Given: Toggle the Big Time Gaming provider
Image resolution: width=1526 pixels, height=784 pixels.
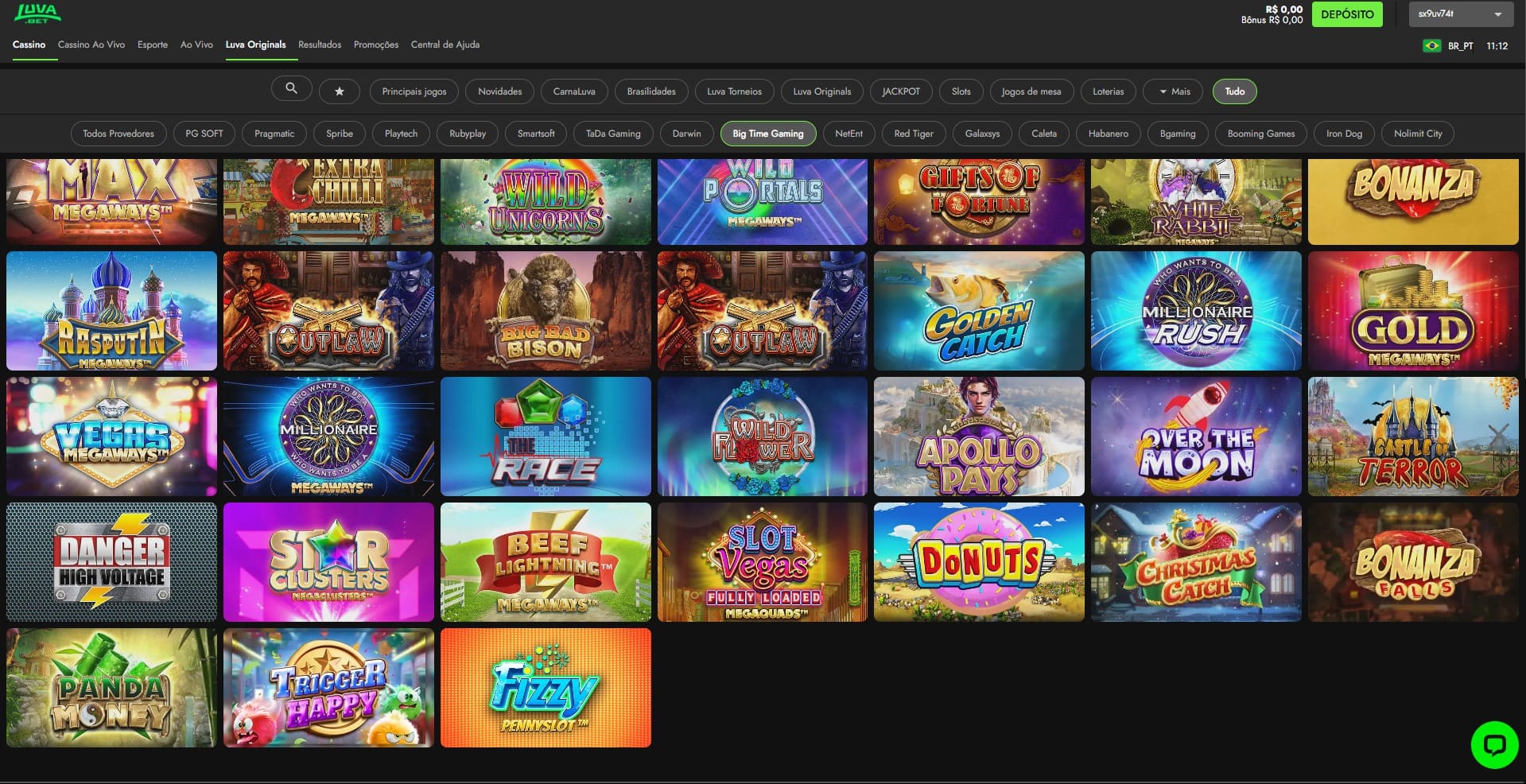Looking at the screenshot, I should (768, 134).
